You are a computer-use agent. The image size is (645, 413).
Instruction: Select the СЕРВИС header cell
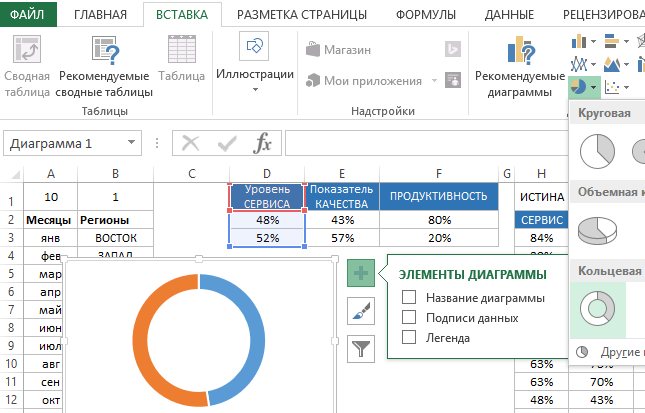pyautogui.click(x=542, y=220)
